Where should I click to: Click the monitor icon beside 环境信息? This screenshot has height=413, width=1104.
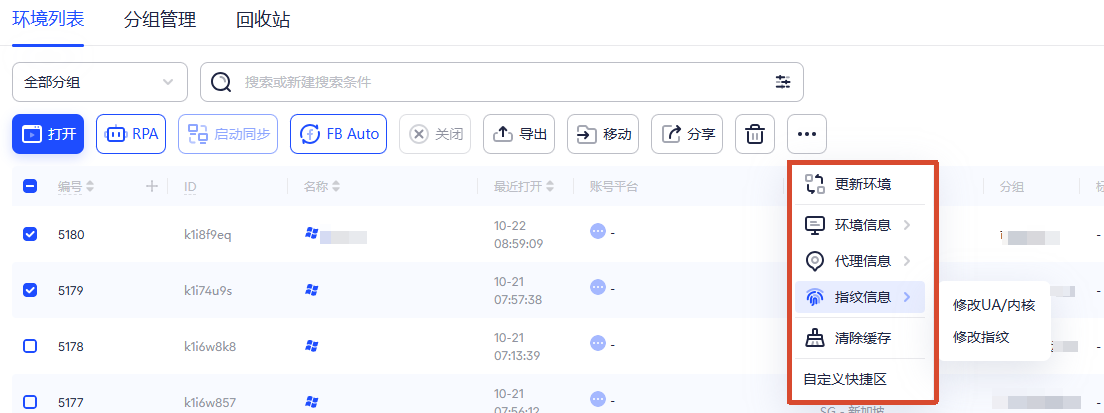[815, 225]
